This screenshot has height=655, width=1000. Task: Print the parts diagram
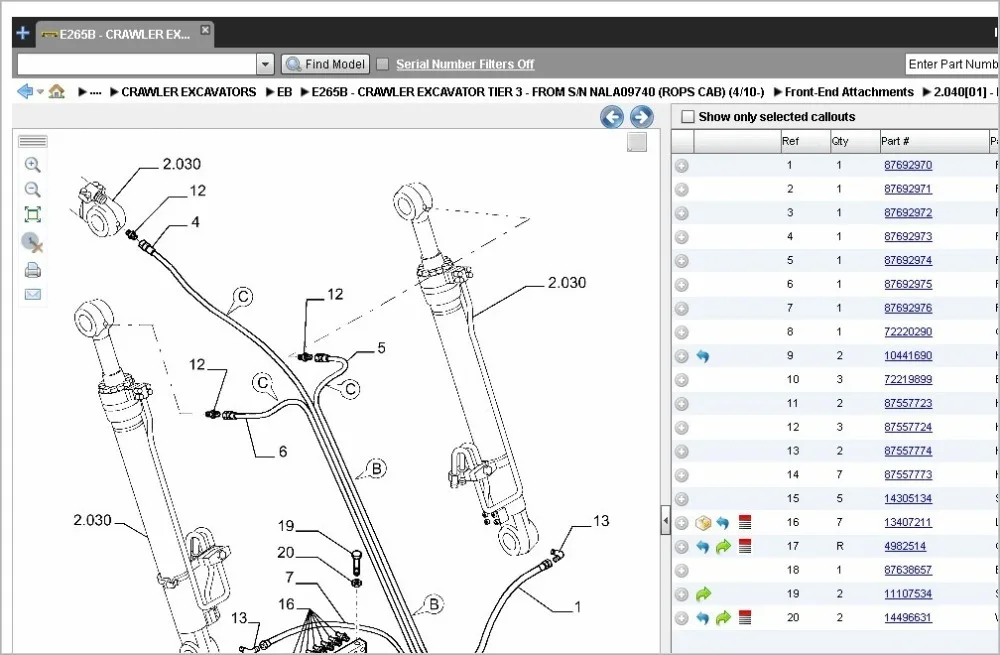(32, 270)
